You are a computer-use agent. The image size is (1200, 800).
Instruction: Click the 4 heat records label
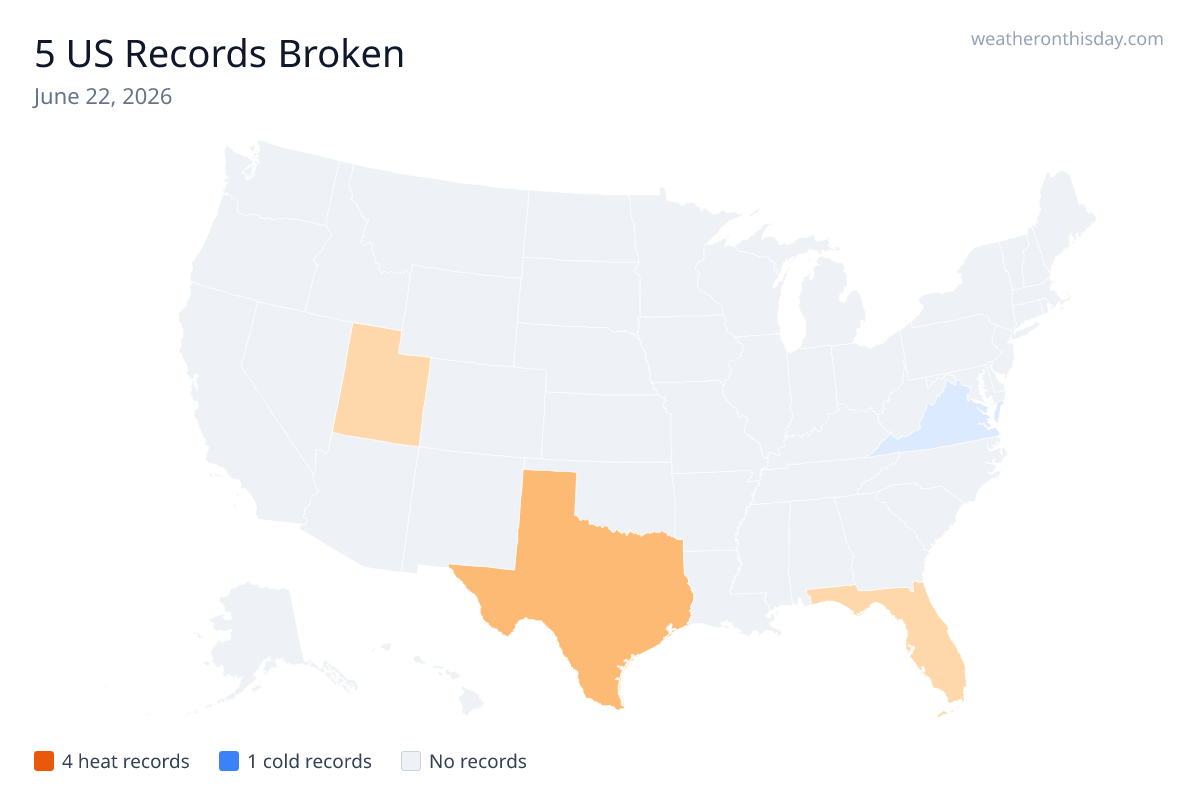[x=126, y=761]
